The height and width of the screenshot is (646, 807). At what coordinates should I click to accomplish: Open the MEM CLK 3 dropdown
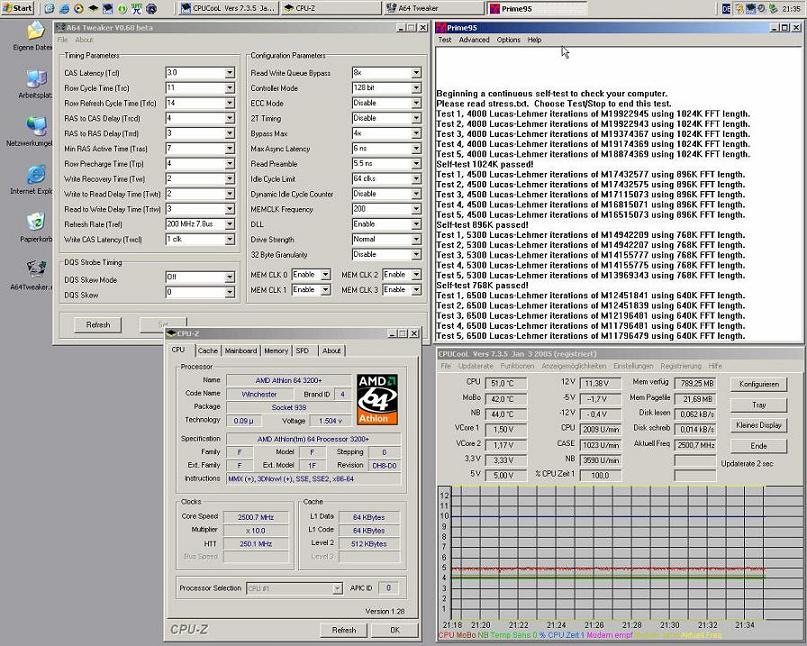[416, 290]
